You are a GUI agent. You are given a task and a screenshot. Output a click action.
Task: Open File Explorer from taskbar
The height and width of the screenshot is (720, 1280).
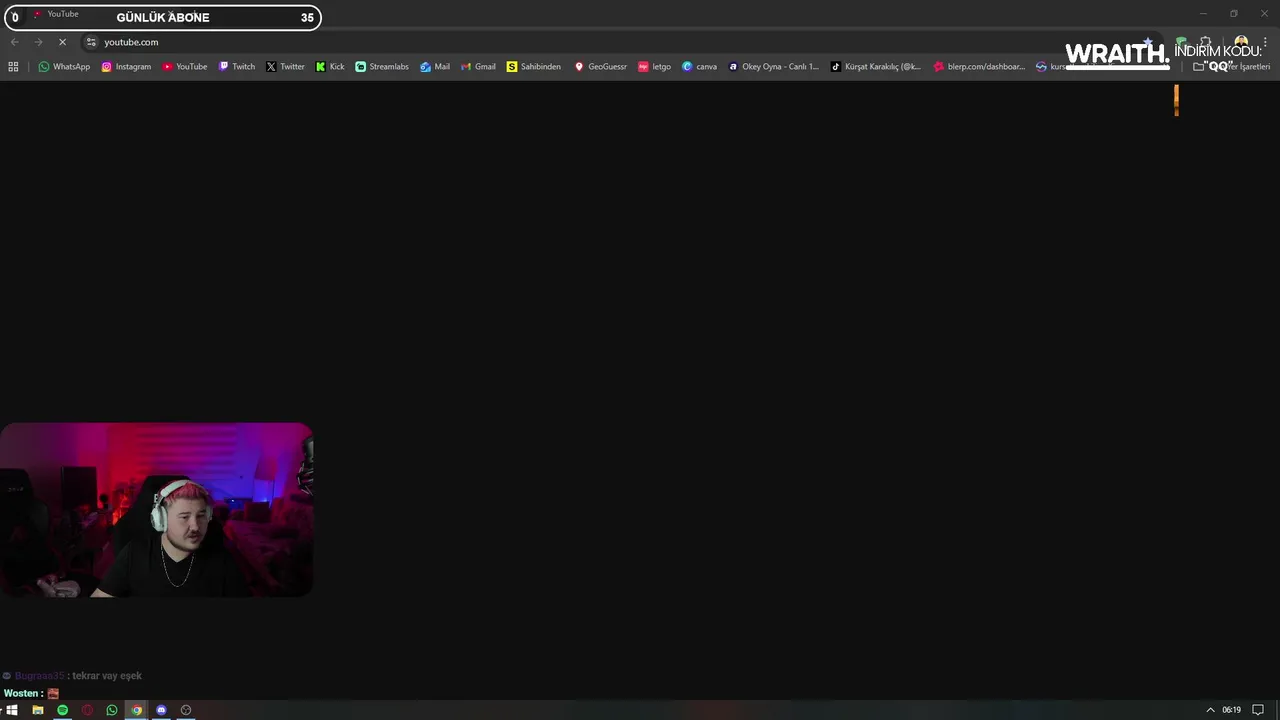coord(38,710)
